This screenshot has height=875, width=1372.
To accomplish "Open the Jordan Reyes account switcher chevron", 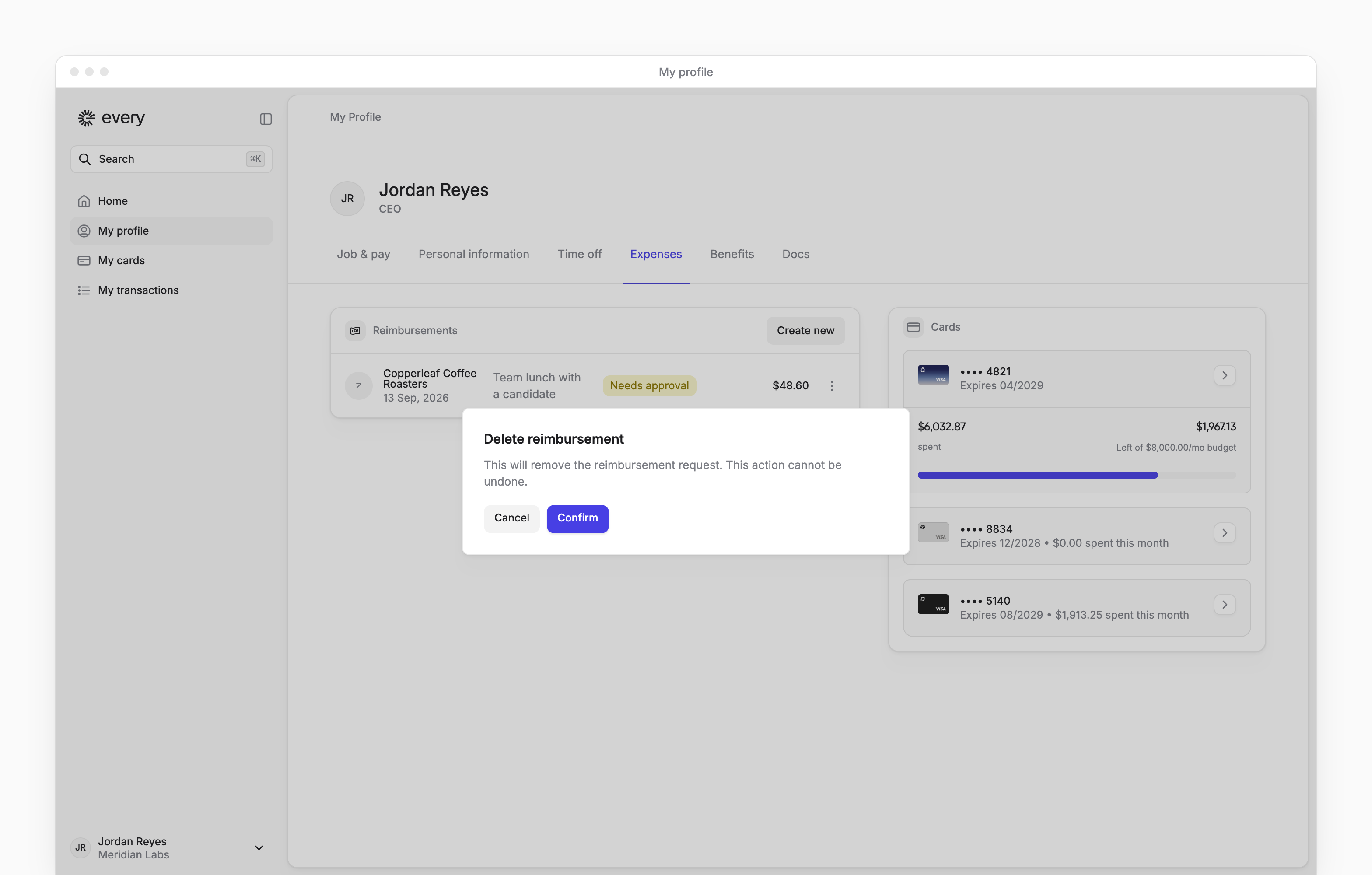I will [259, 848].
